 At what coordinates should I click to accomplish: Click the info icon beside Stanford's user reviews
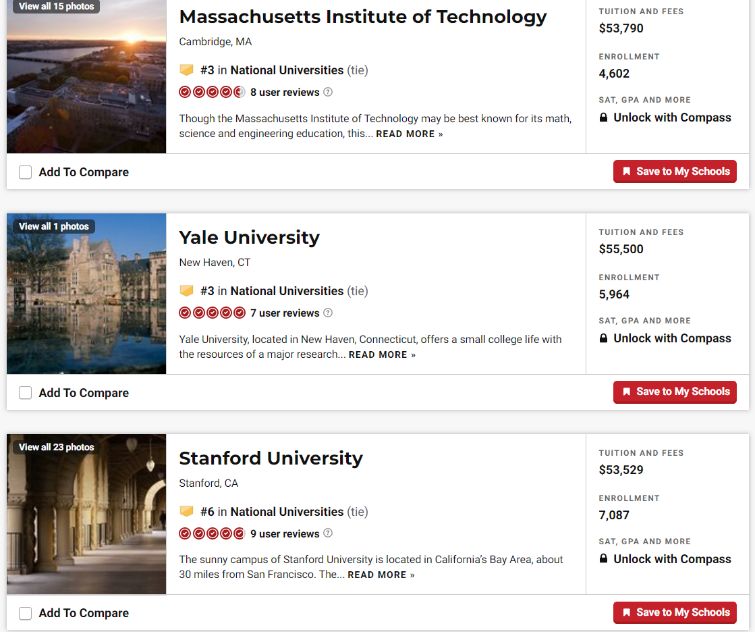click(x=328, y=534)
